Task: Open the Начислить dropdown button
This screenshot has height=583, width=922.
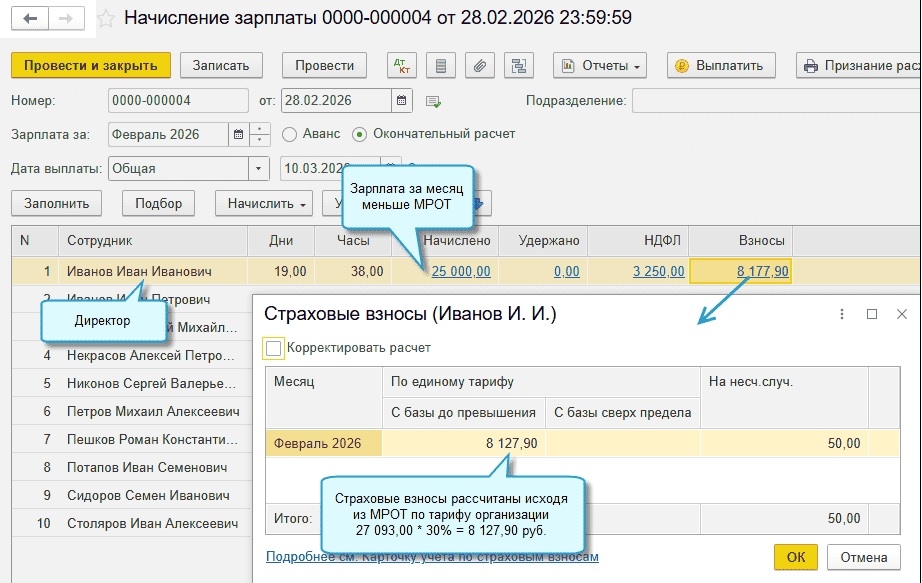Action: click(264, 203)
